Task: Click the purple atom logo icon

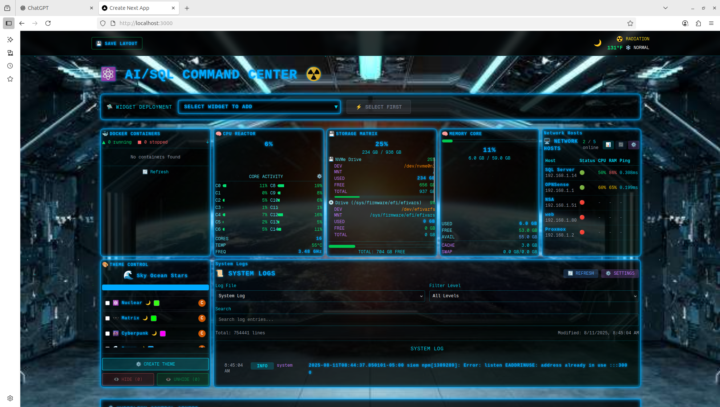Action: point(108,74)
